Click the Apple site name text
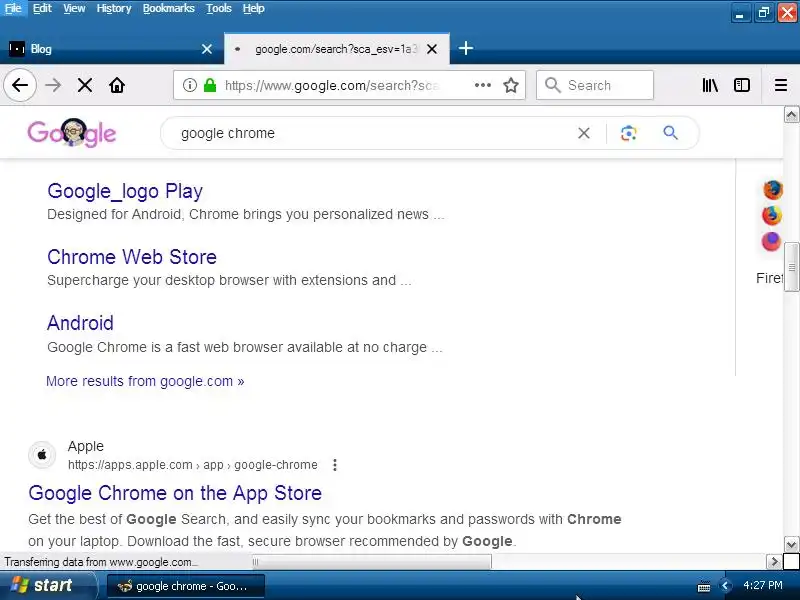 tap(86, 446)
